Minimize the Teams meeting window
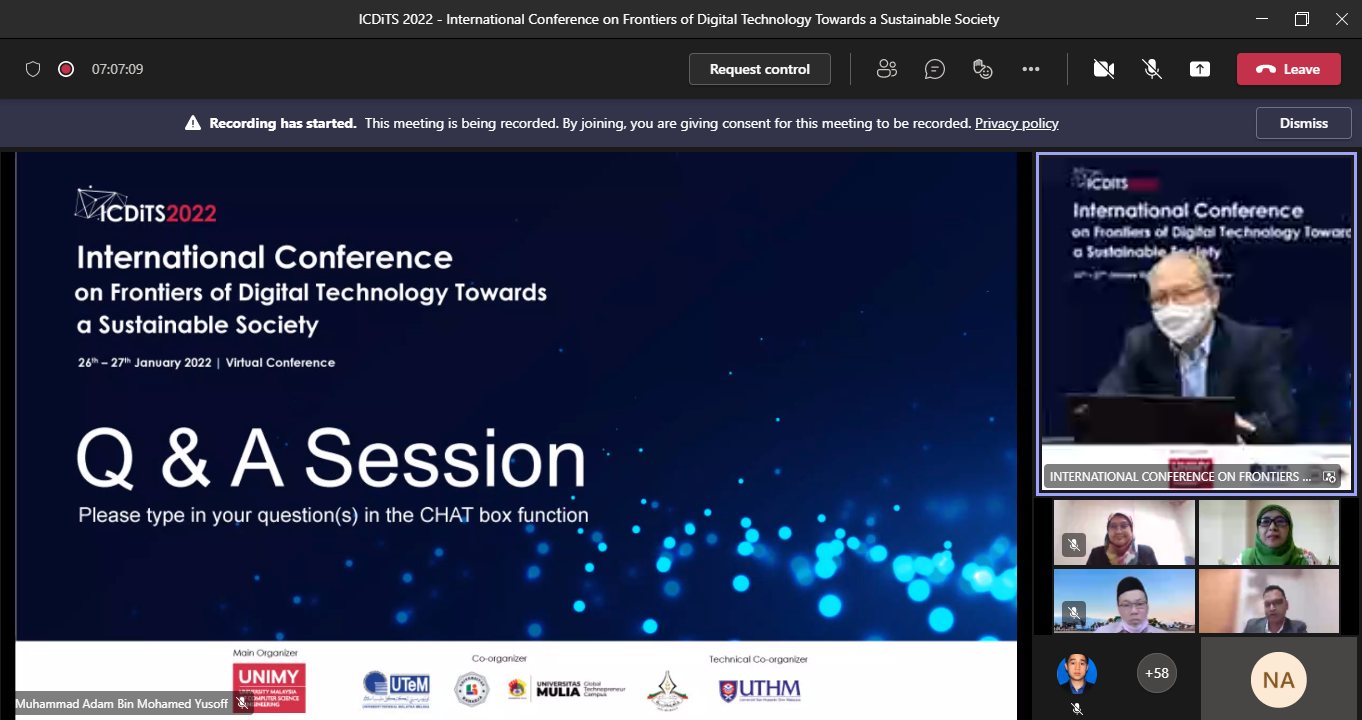The image size is (1362, 720). pyautogui.click(x=1261, y=19)
